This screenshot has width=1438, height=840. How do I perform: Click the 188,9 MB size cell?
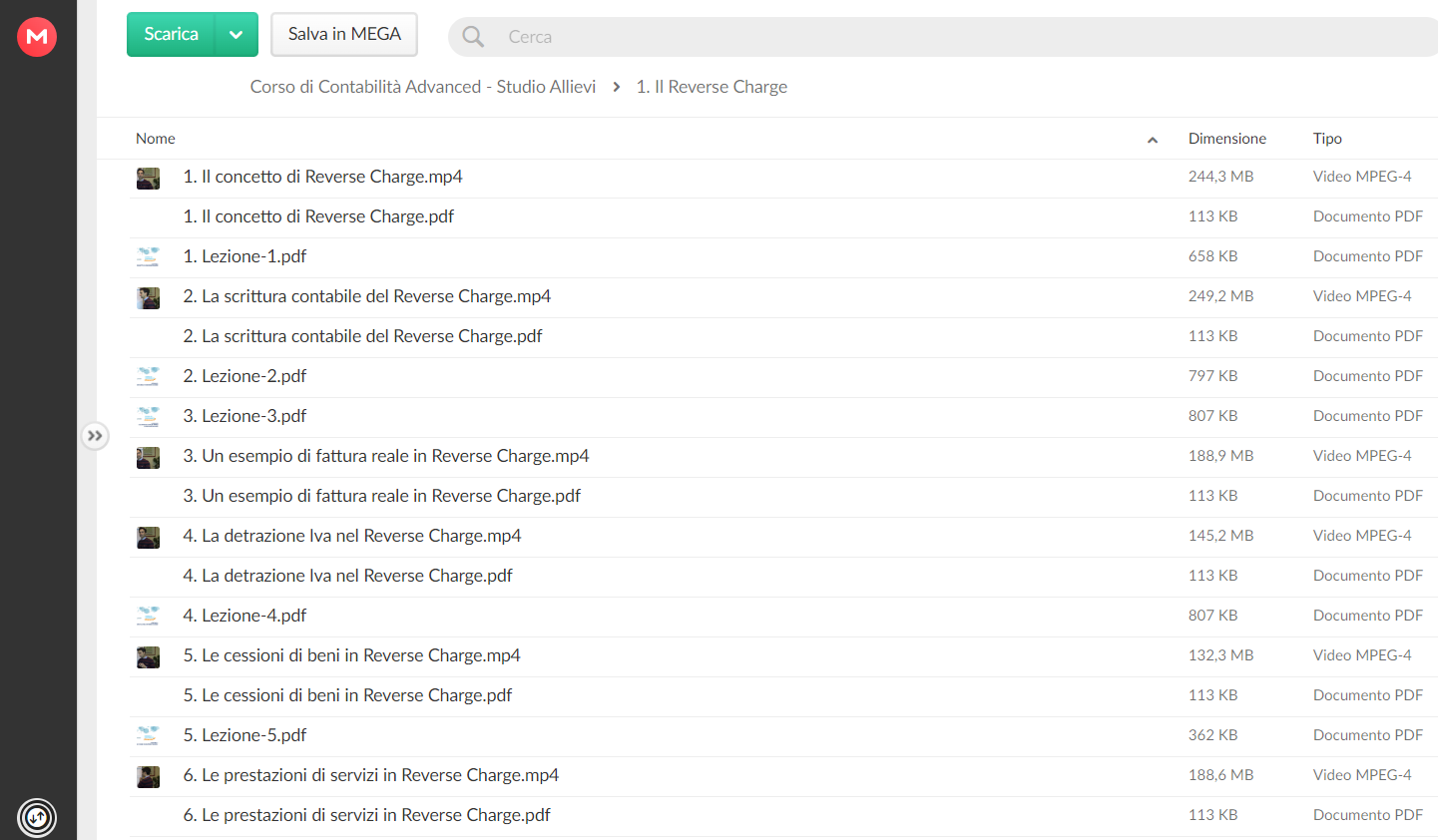tap(1220, 456)
